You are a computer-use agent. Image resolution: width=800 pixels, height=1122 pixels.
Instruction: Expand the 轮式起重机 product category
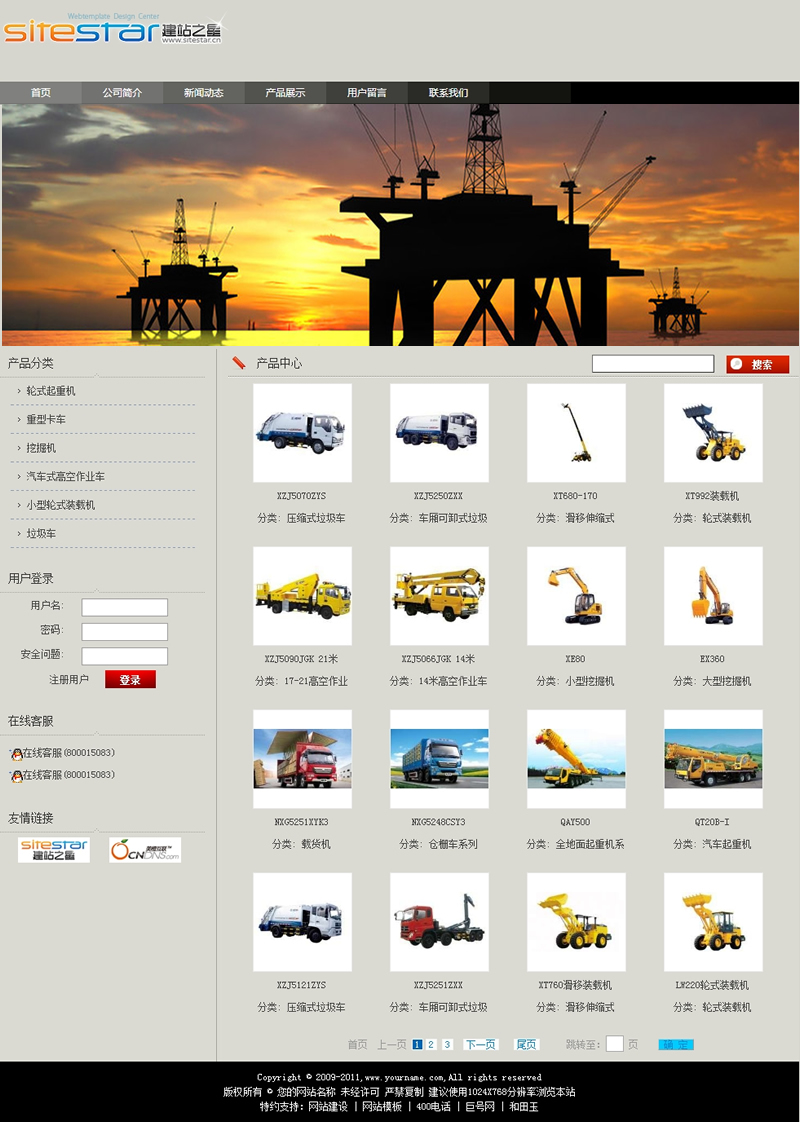point(51,391)
